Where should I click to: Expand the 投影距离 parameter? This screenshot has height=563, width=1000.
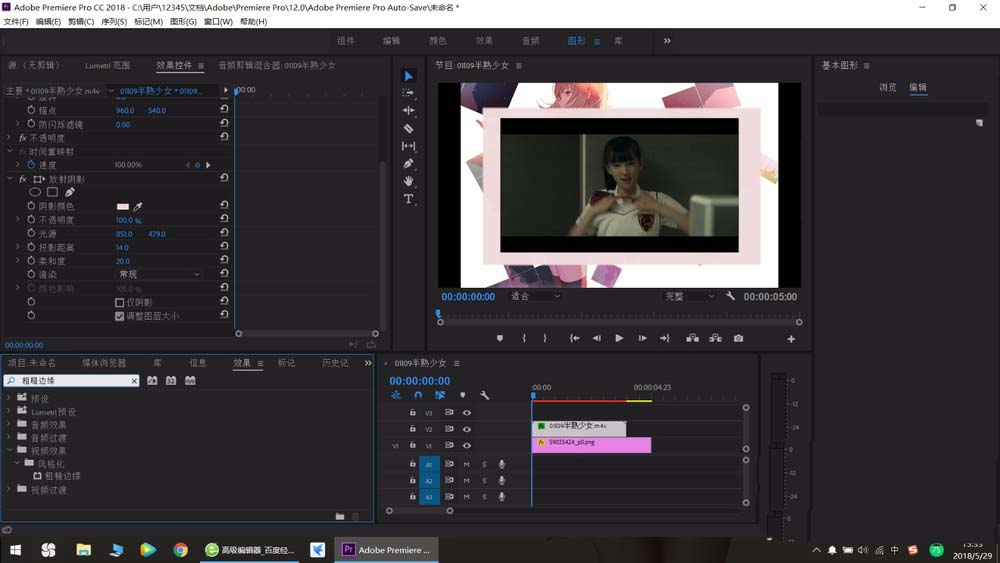coord(17,247)
